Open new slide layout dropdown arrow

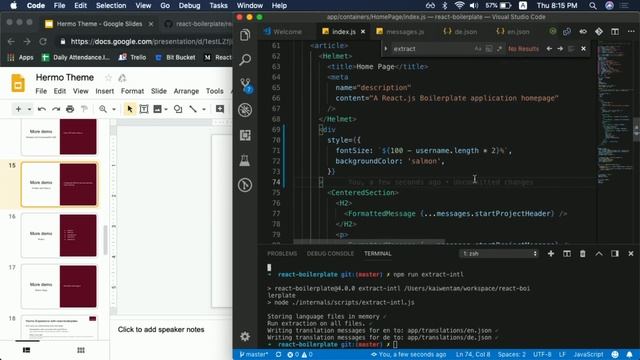coord(29,109)
